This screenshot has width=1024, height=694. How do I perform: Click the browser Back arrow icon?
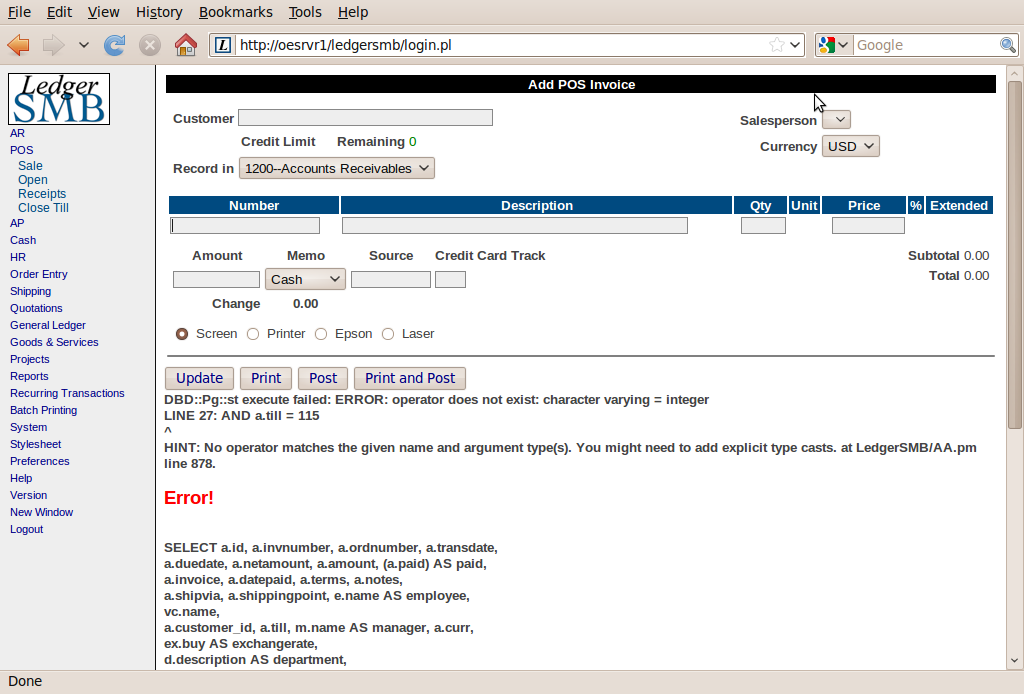coord(18,45)
